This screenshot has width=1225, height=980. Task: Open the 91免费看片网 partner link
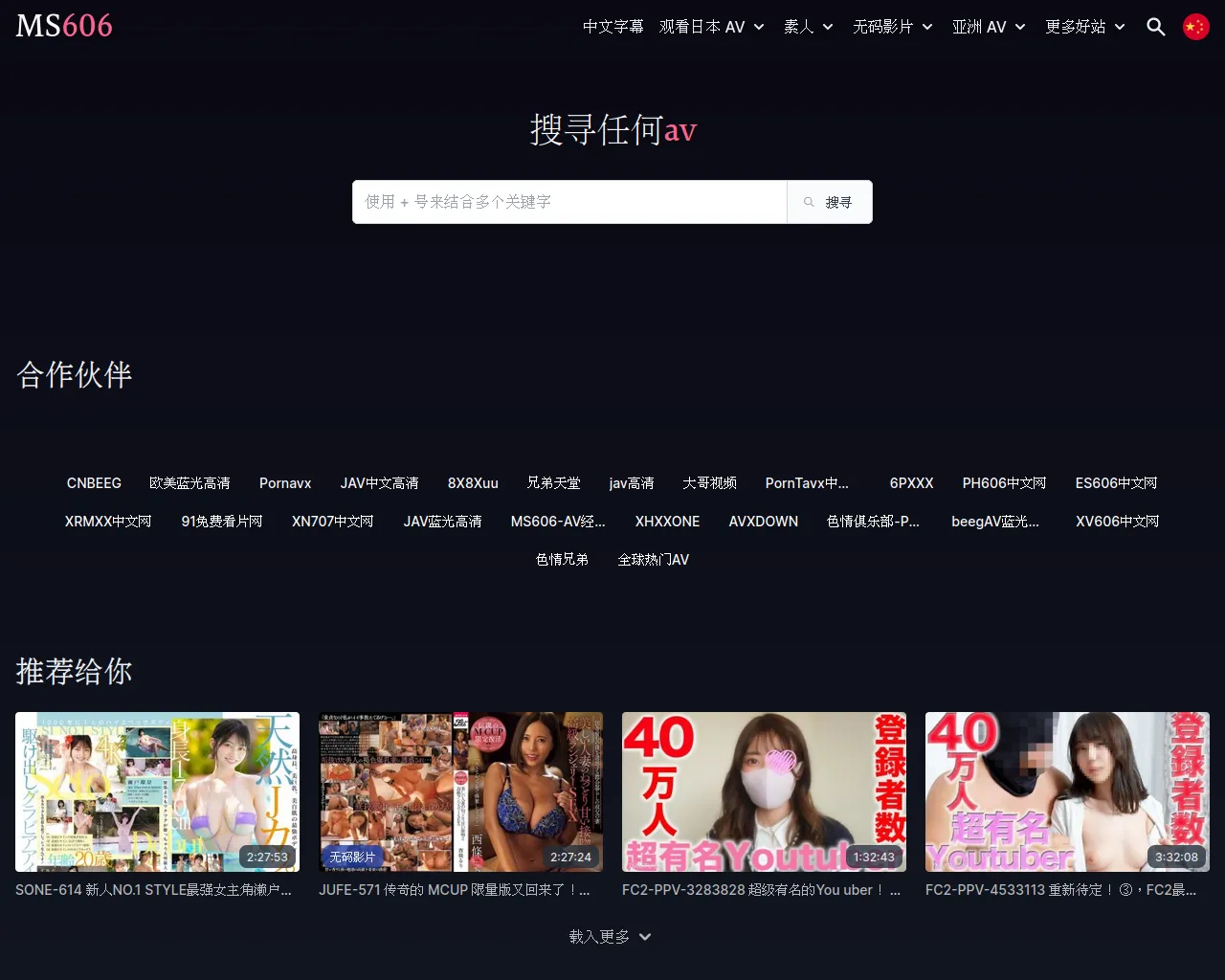tap(222, 522)
